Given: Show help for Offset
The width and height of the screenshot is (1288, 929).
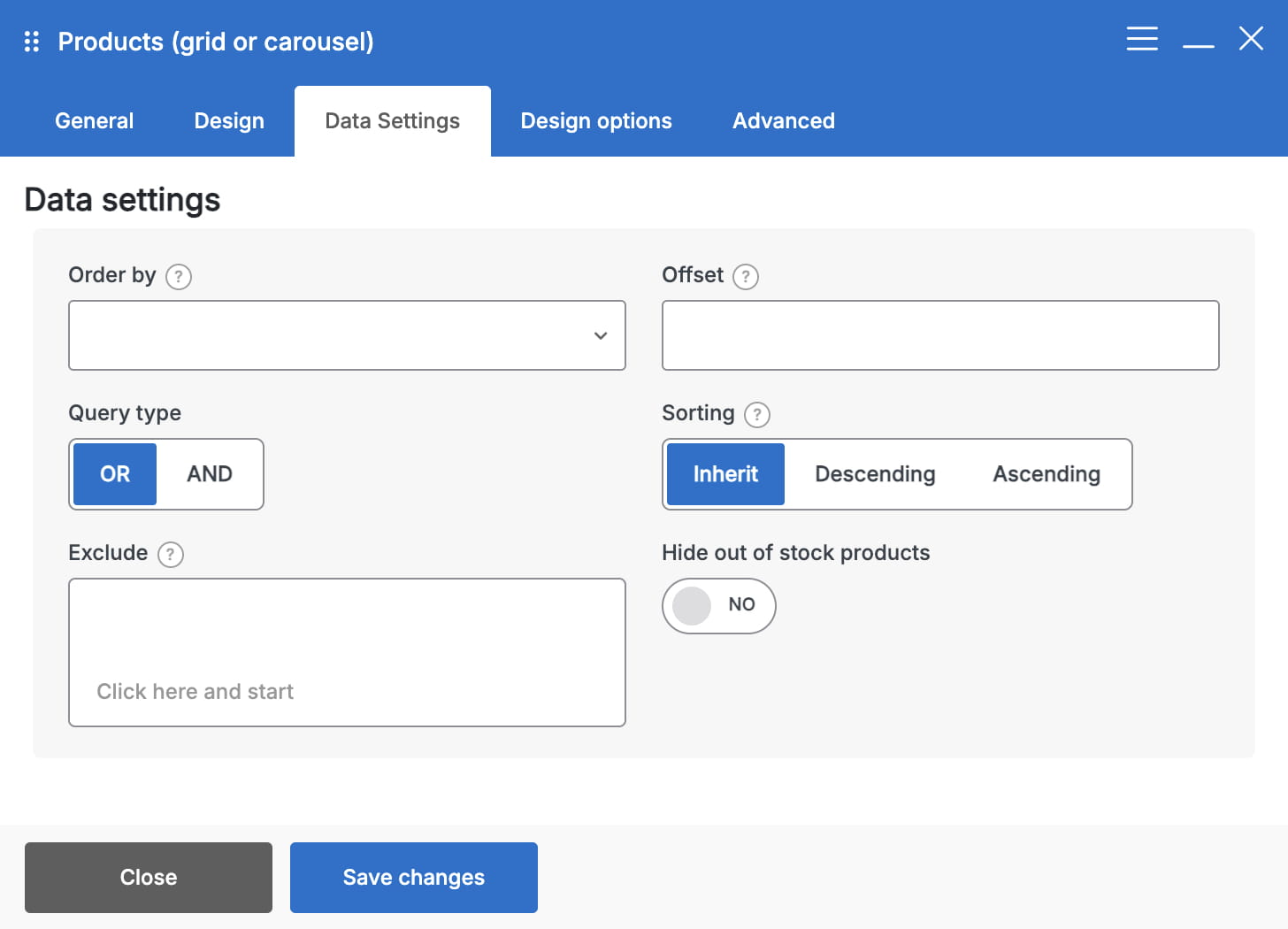Looking at the screenshot, I should tap(746, 277).
